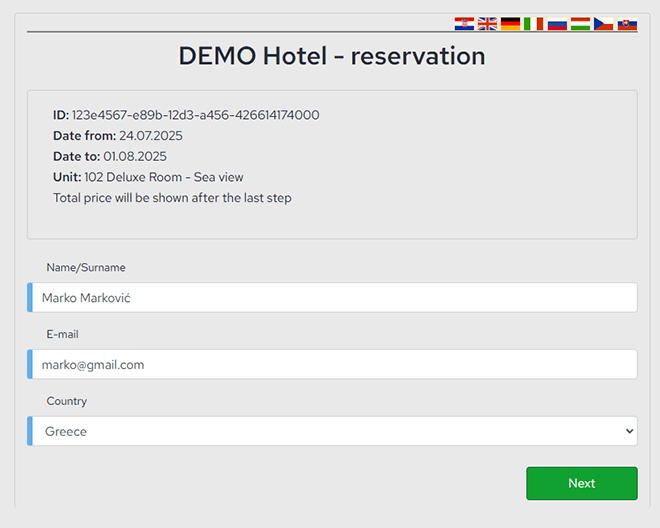Click the total price notice text
This screenshot has width=660, height=528.
(172, 198)
